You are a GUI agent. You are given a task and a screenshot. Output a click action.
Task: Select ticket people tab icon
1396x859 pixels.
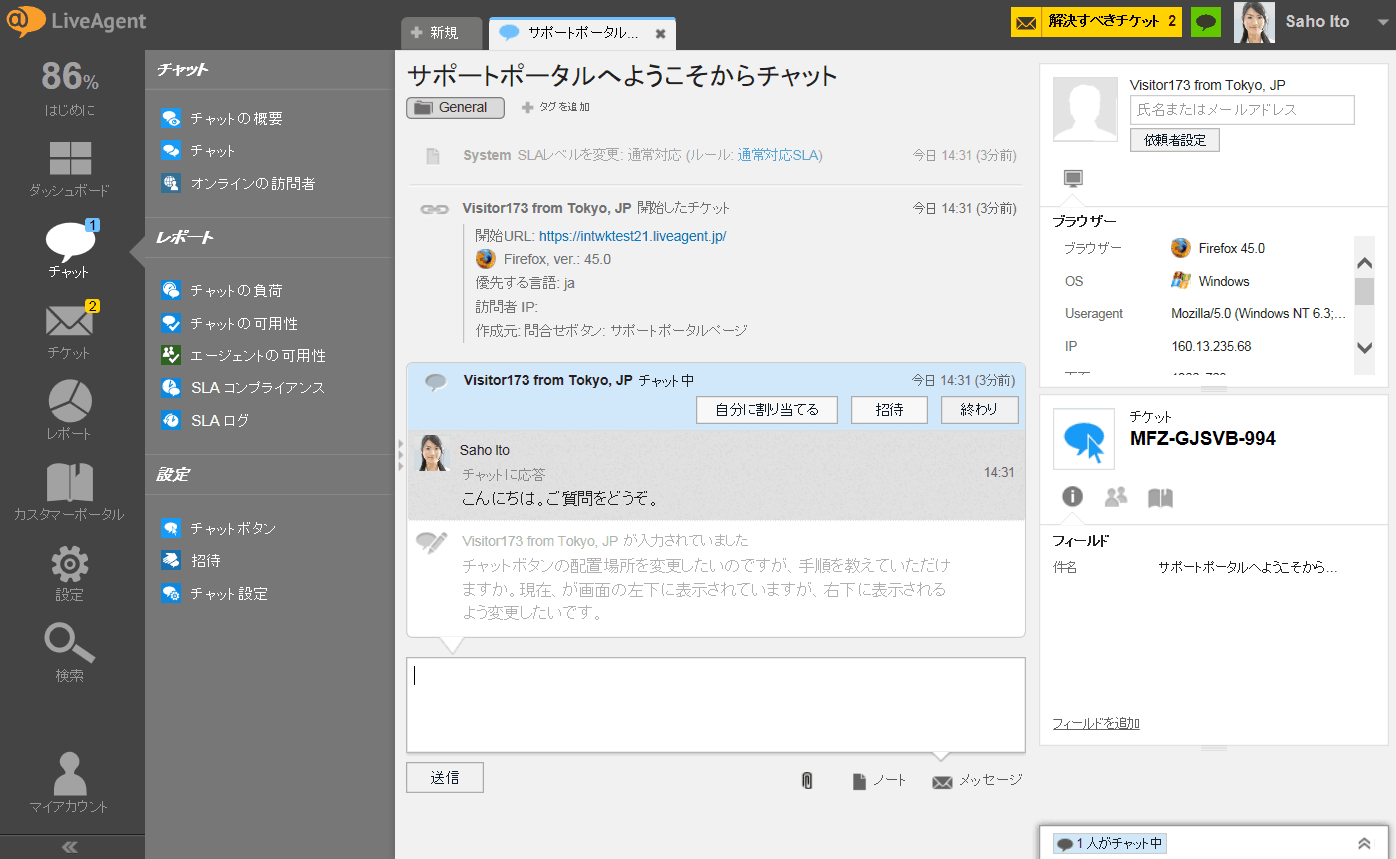coord(1116,496)
